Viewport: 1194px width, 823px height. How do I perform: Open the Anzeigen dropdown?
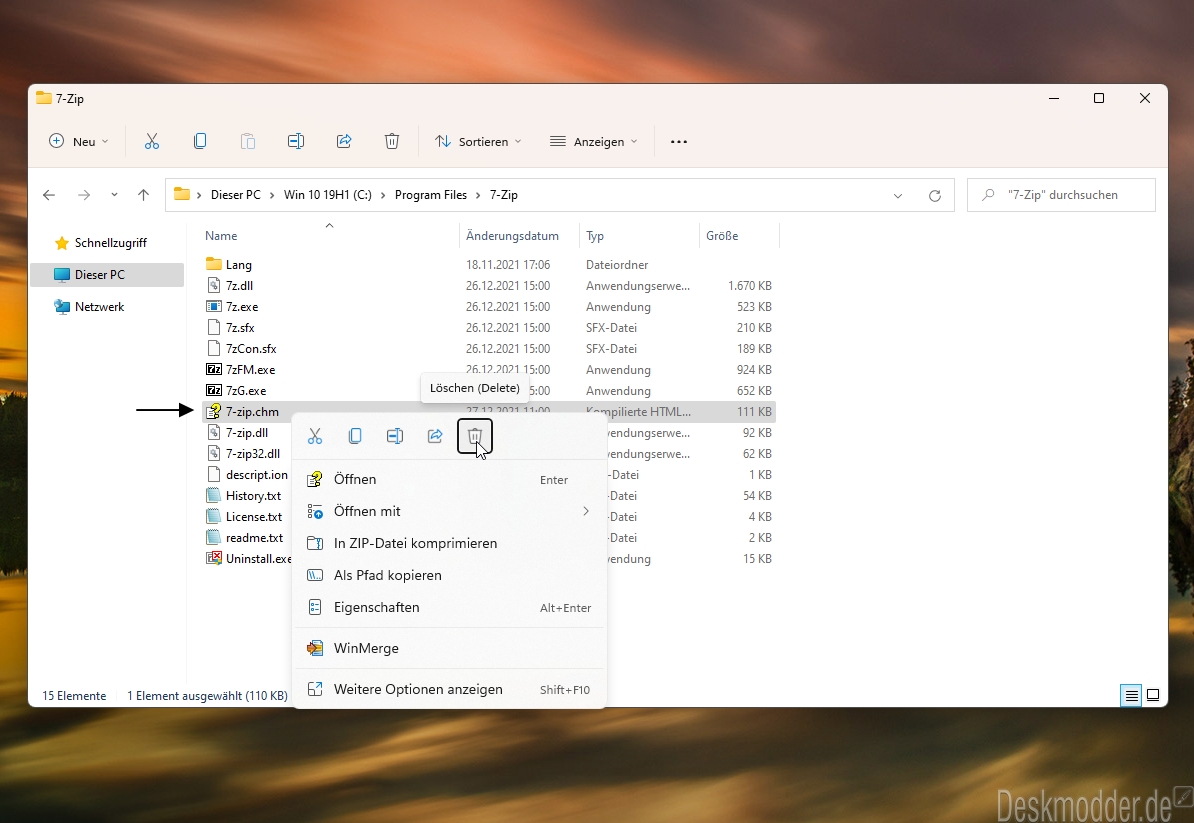click(x=593, y=142)
